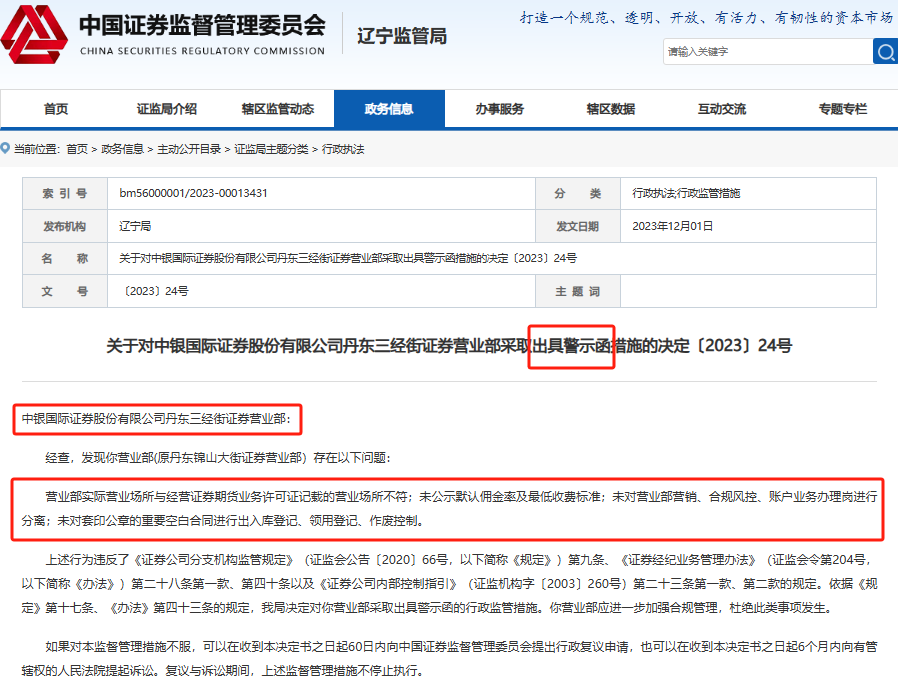This screenshot has height=689, width=898.
Task: Click the addressee line 中银国际证券…营业部:
Action: pyautogui.click(x=156, y=419)
